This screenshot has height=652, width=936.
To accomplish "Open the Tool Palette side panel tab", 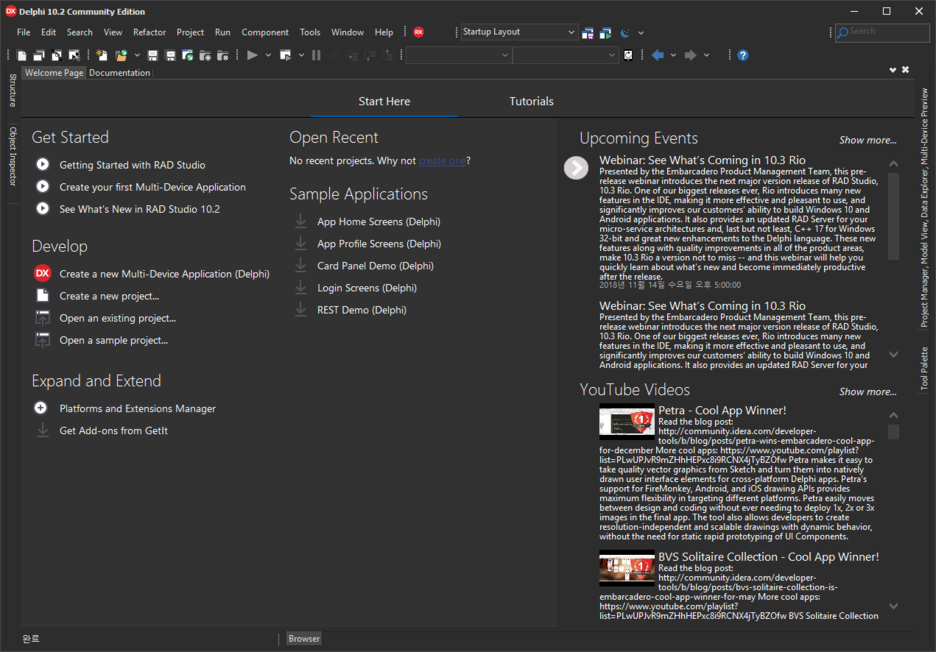I will (924, 368).
